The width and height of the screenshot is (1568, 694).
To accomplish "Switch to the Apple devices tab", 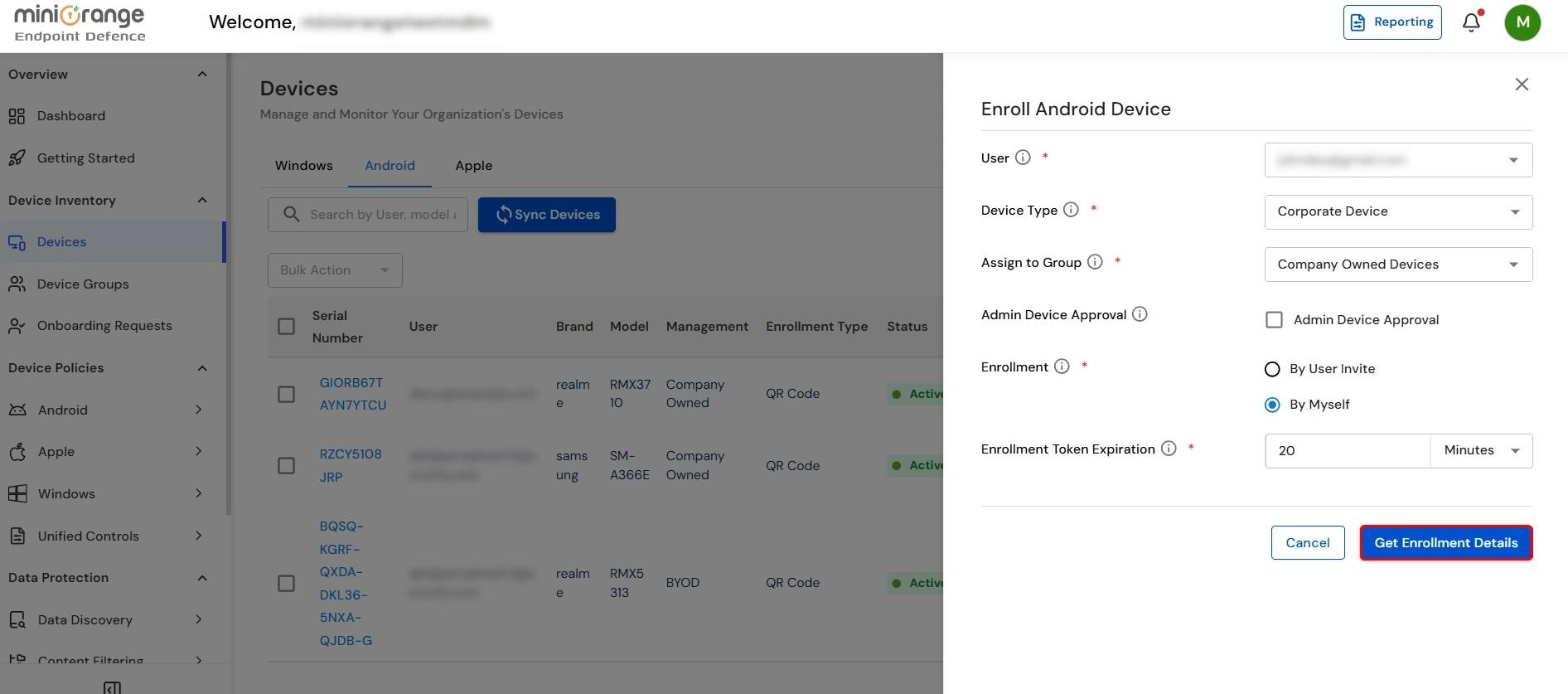I will pos(474,166).
